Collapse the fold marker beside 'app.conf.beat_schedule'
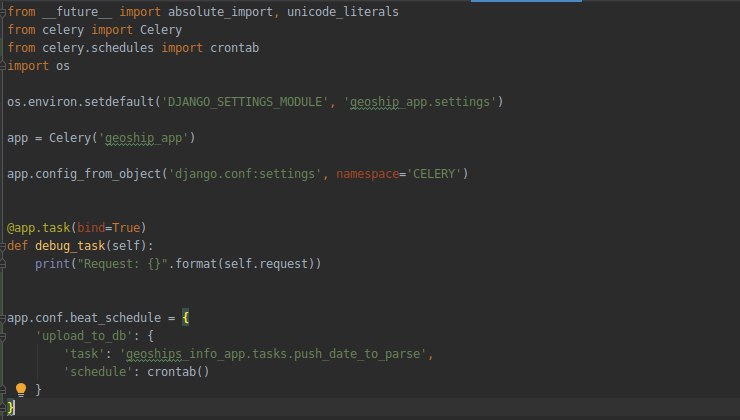The image size is (740, 420). tap(2, 318)
